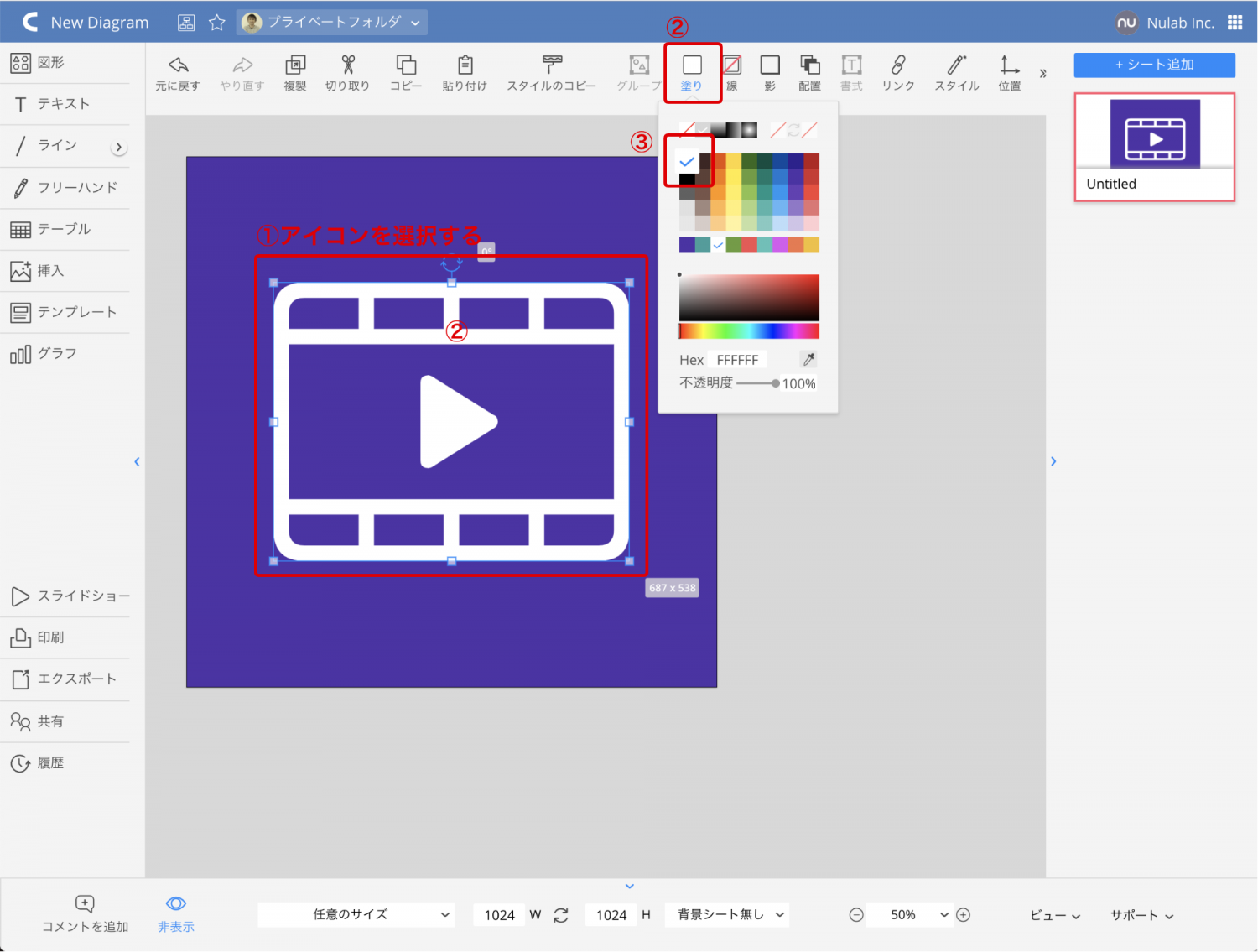Open the 影 (shadow) tool
Image resolution: width=1258 pixels, height=952 pixels.
coord(770,65)
